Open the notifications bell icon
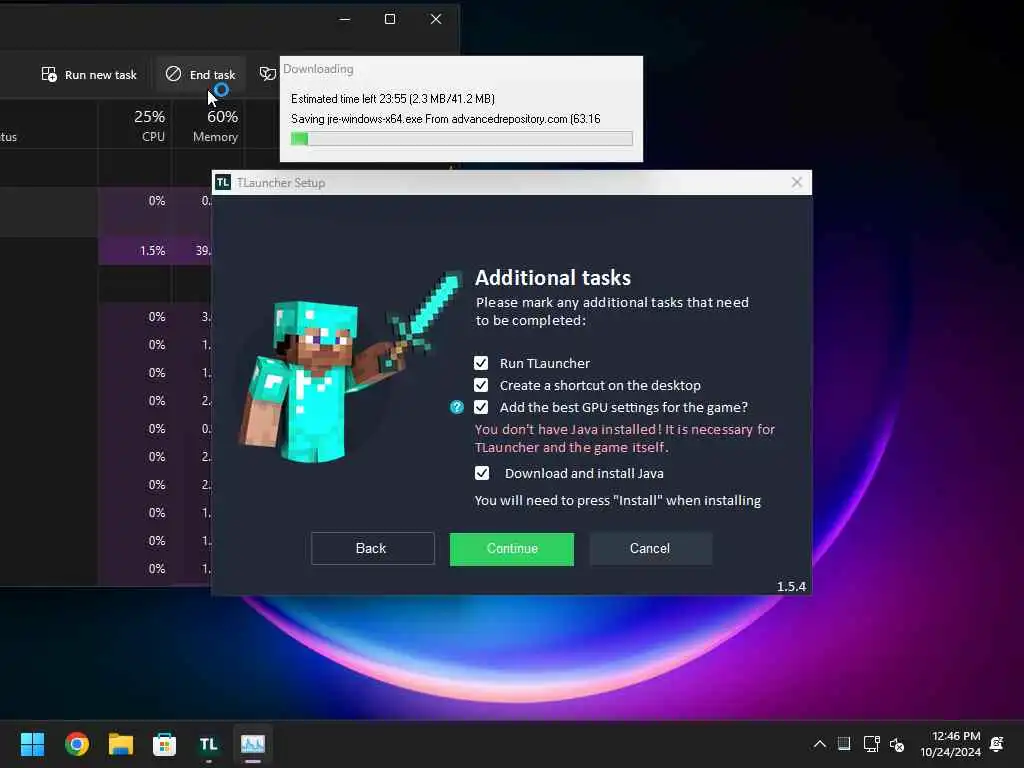 point(997,744)
